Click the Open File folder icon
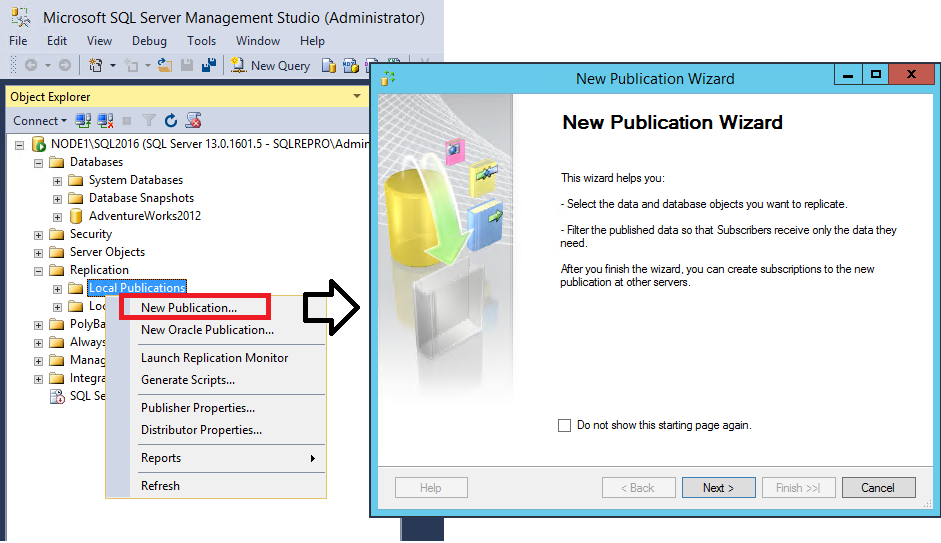 point(165,65)
